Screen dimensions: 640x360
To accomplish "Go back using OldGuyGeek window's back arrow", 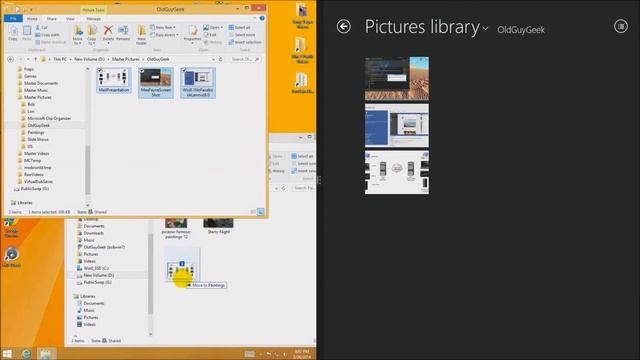I will (11, 59).
